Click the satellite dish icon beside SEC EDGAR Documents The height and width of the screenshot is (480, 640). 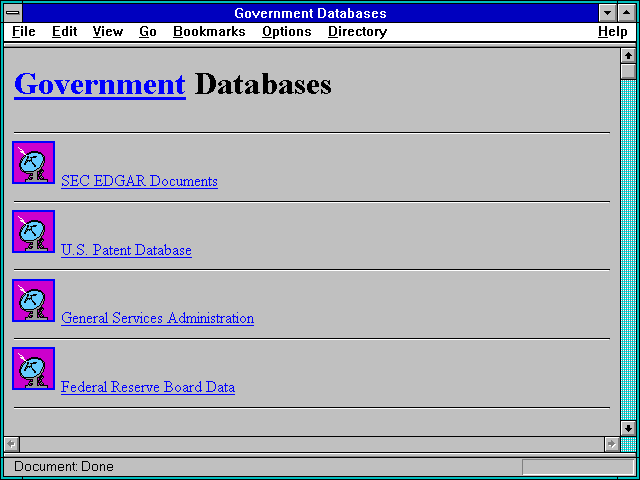(x=33, y=162)
